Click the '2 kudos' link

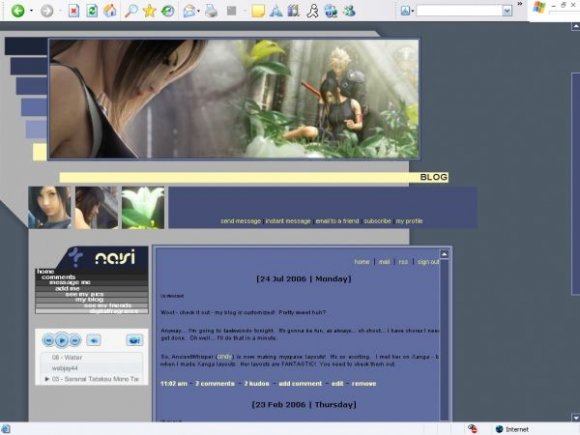(x=256, y=384)
